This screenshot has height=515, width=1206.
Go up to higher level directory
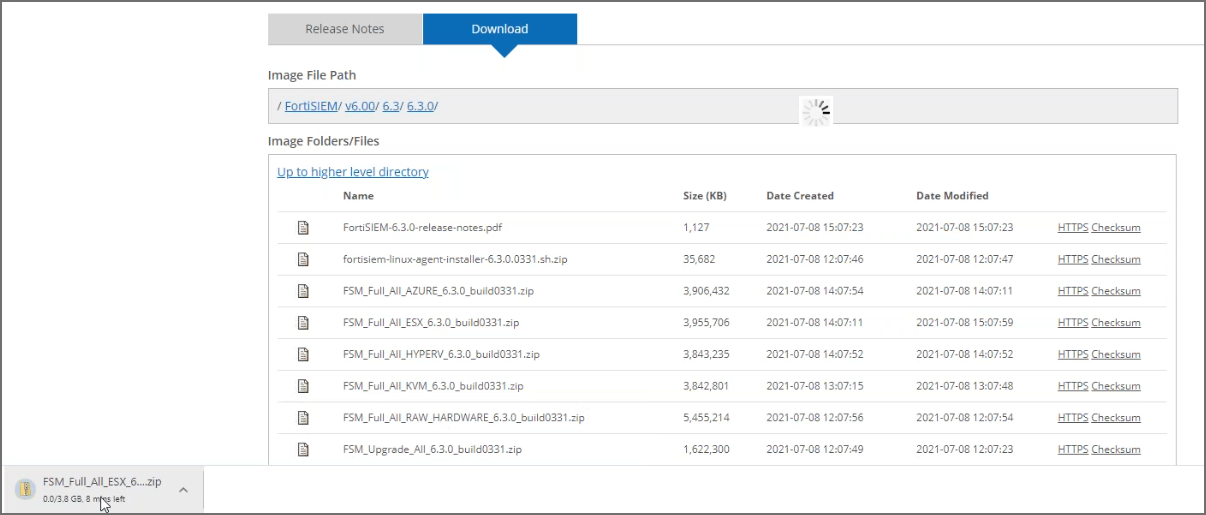tap(352, 172)
